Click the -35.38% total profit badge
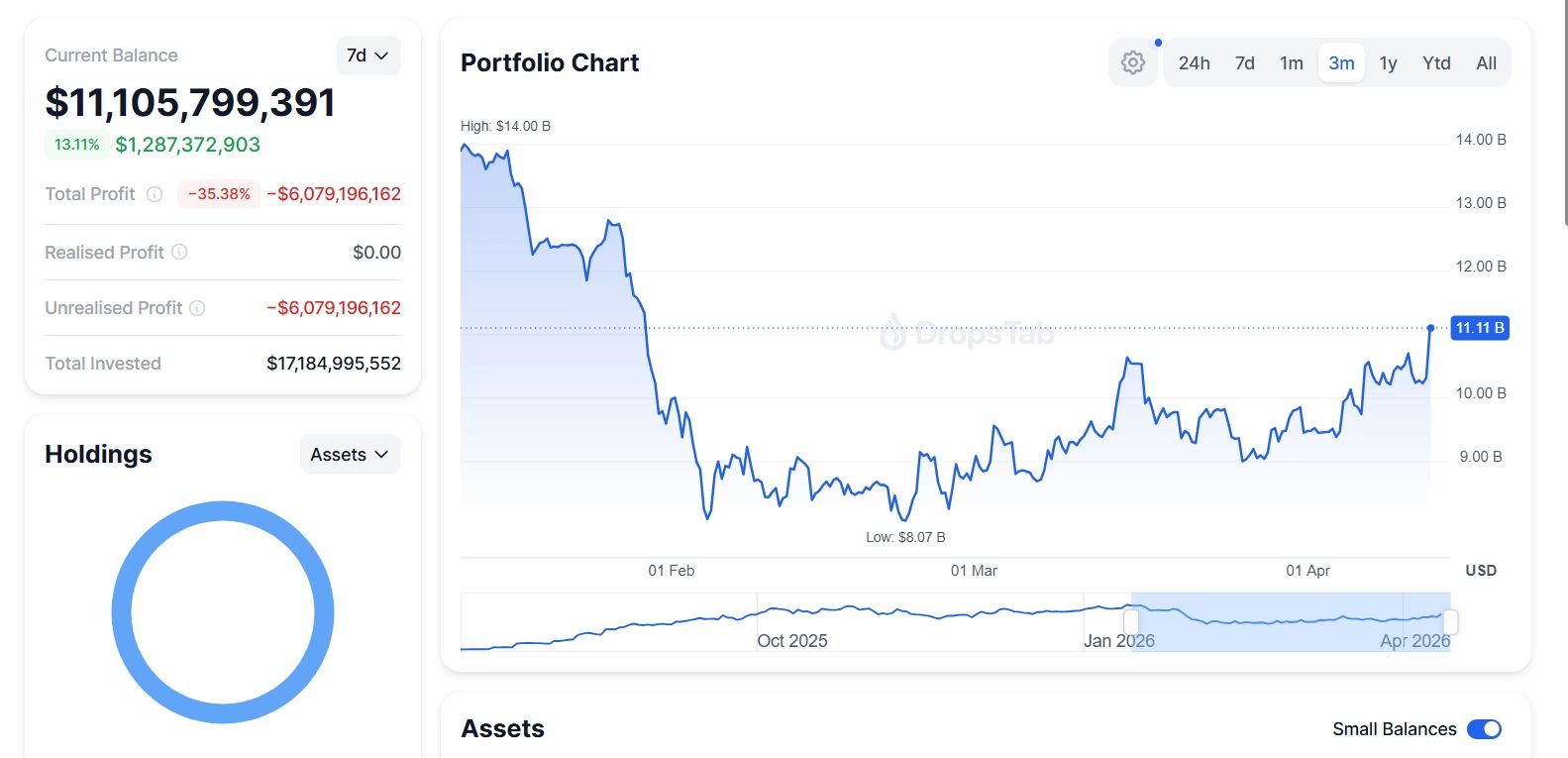The height and width of the screenshot is (758, 1568). 219,194
